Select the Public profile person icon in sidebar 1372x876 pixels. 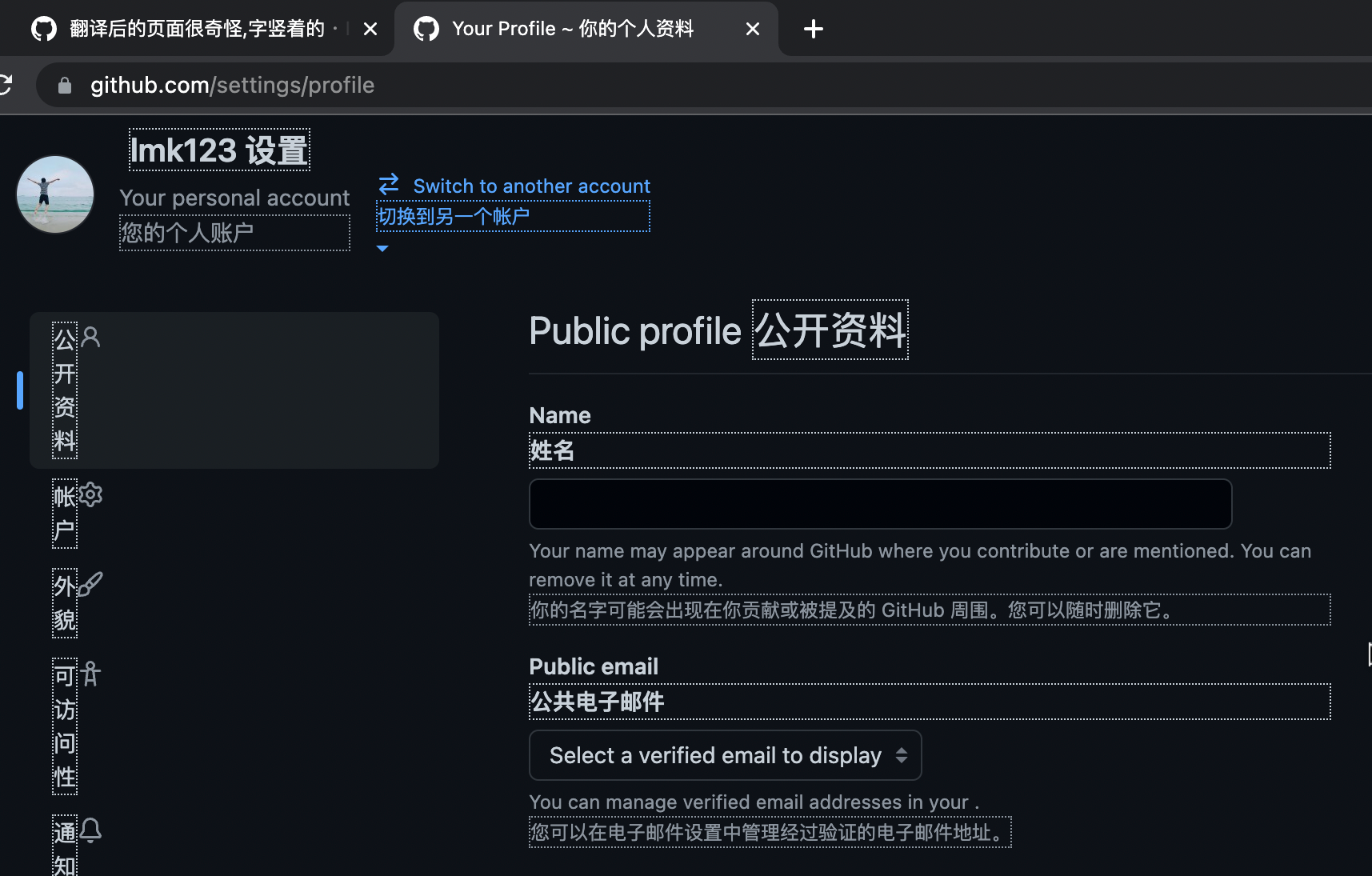[x=90, y=337]
